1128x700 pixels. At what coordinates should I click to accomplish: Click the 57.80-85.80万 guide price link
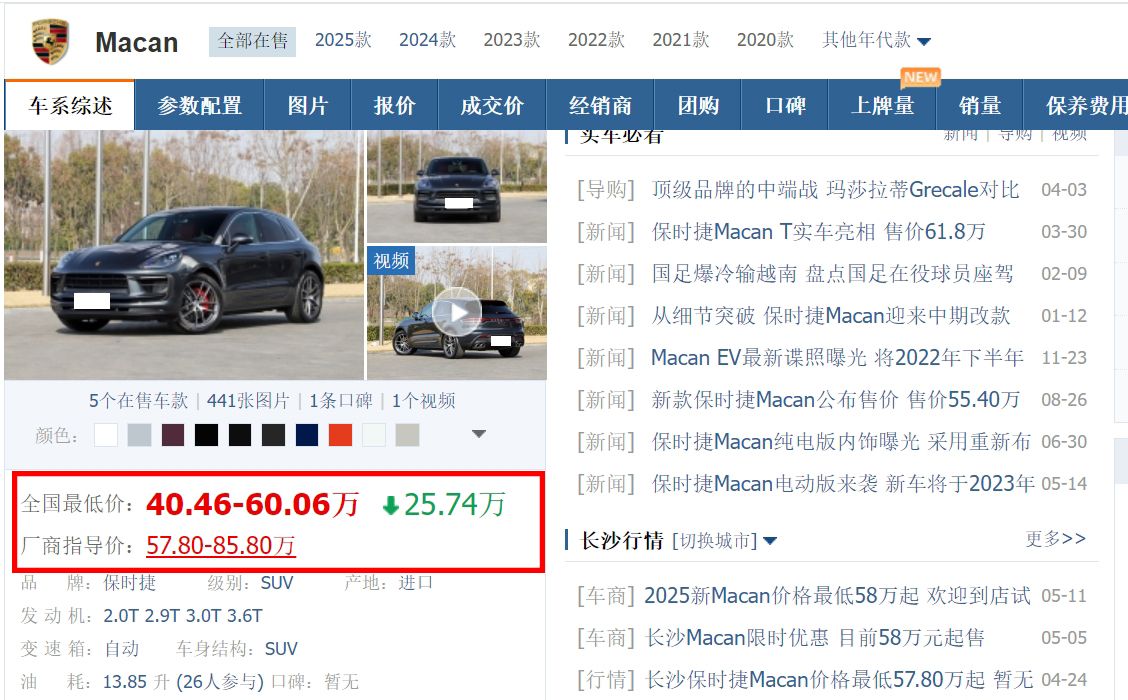(221, 545)
